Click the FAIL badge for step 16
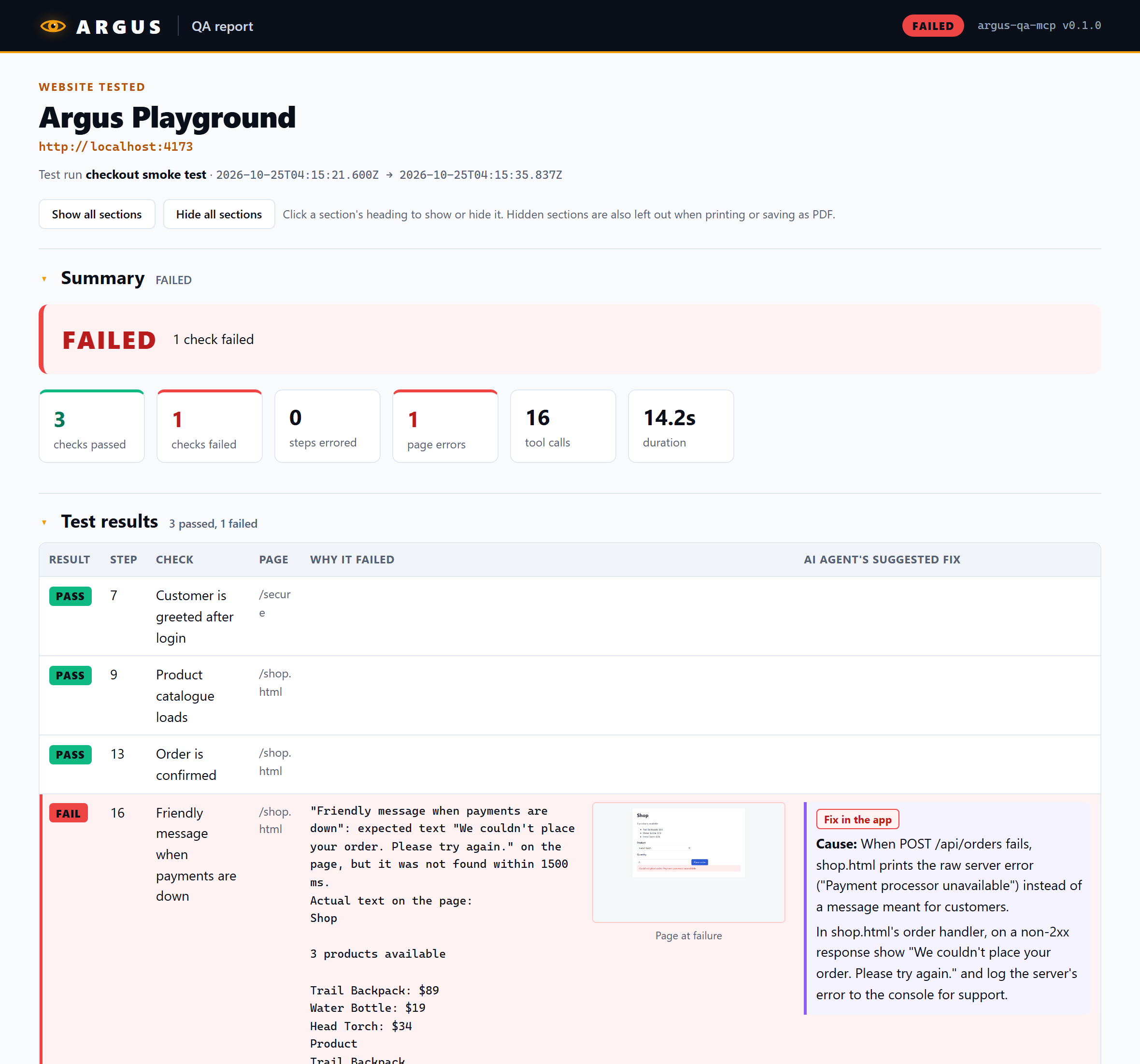 pos(68,813)
